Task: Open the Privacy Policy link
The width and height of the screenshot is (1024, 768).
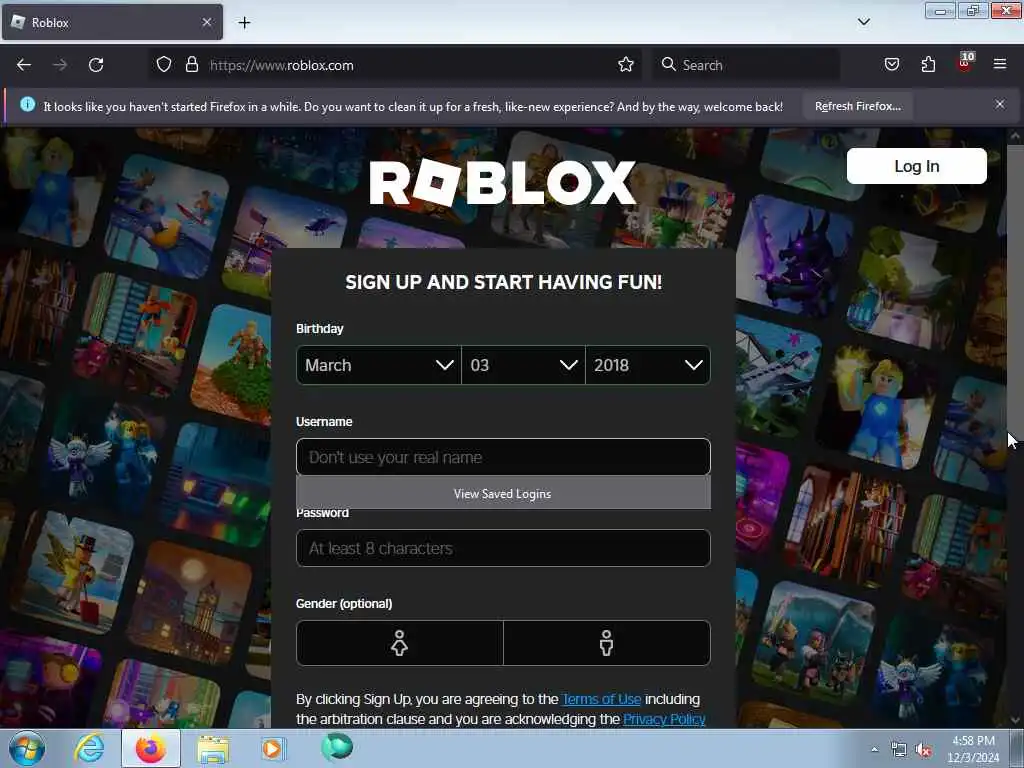Action: 664,719
